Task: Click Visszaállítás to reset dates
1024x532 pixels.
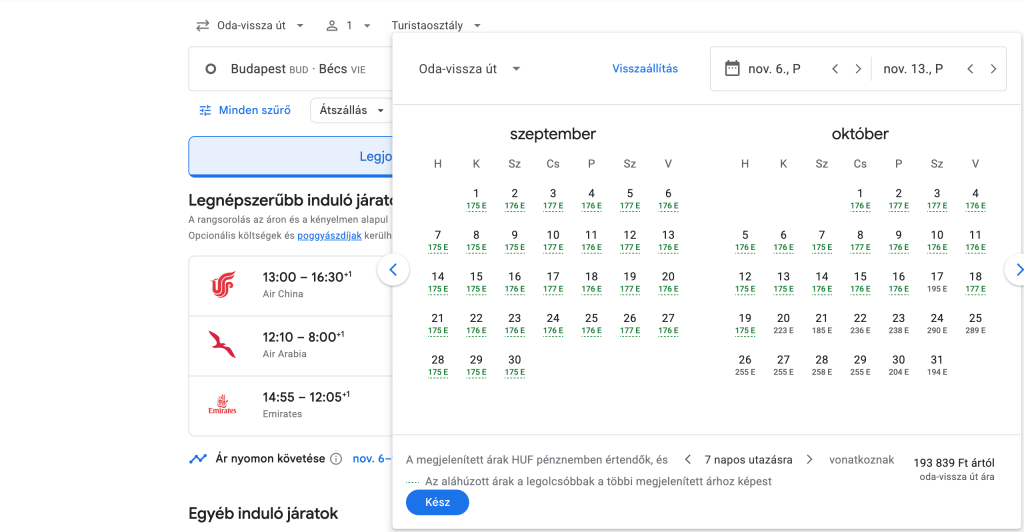Action: (645, 69)
